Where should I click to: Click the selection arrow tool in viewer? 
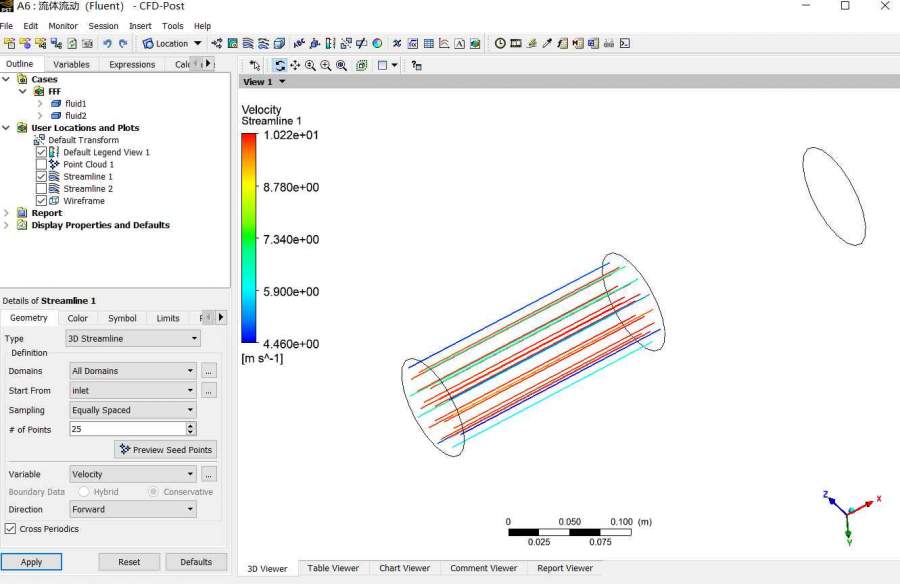click(255, 65)
